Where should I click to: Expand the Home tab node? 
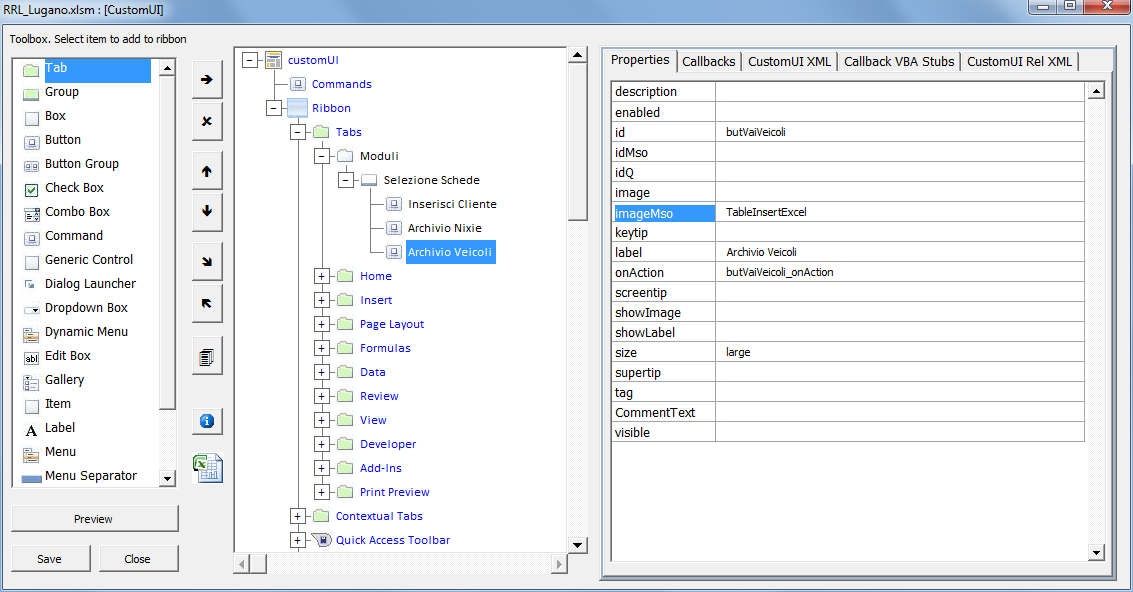pos(322,276)
